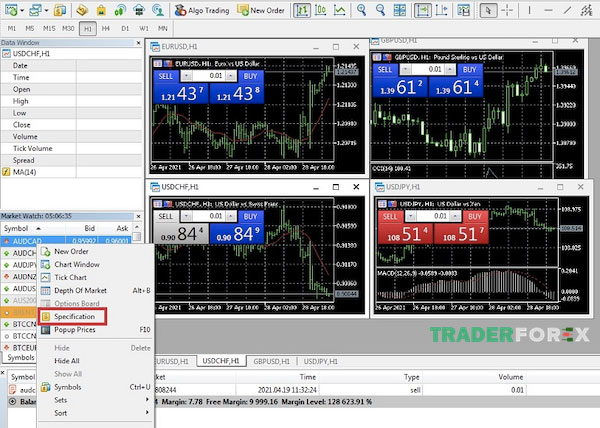The height and width of the screenshot is (428, 600).
Task: Switch timeframe to M5
Action: pos(29,28)
